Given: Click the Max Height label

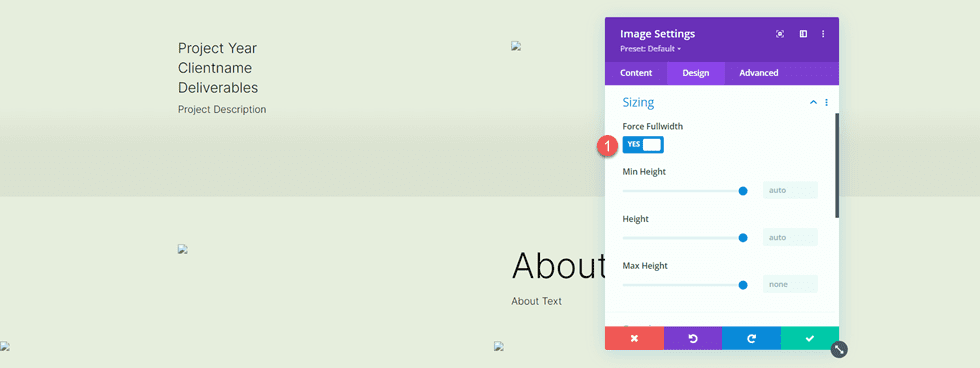Looking at the screenshot, I should (645, 266).
